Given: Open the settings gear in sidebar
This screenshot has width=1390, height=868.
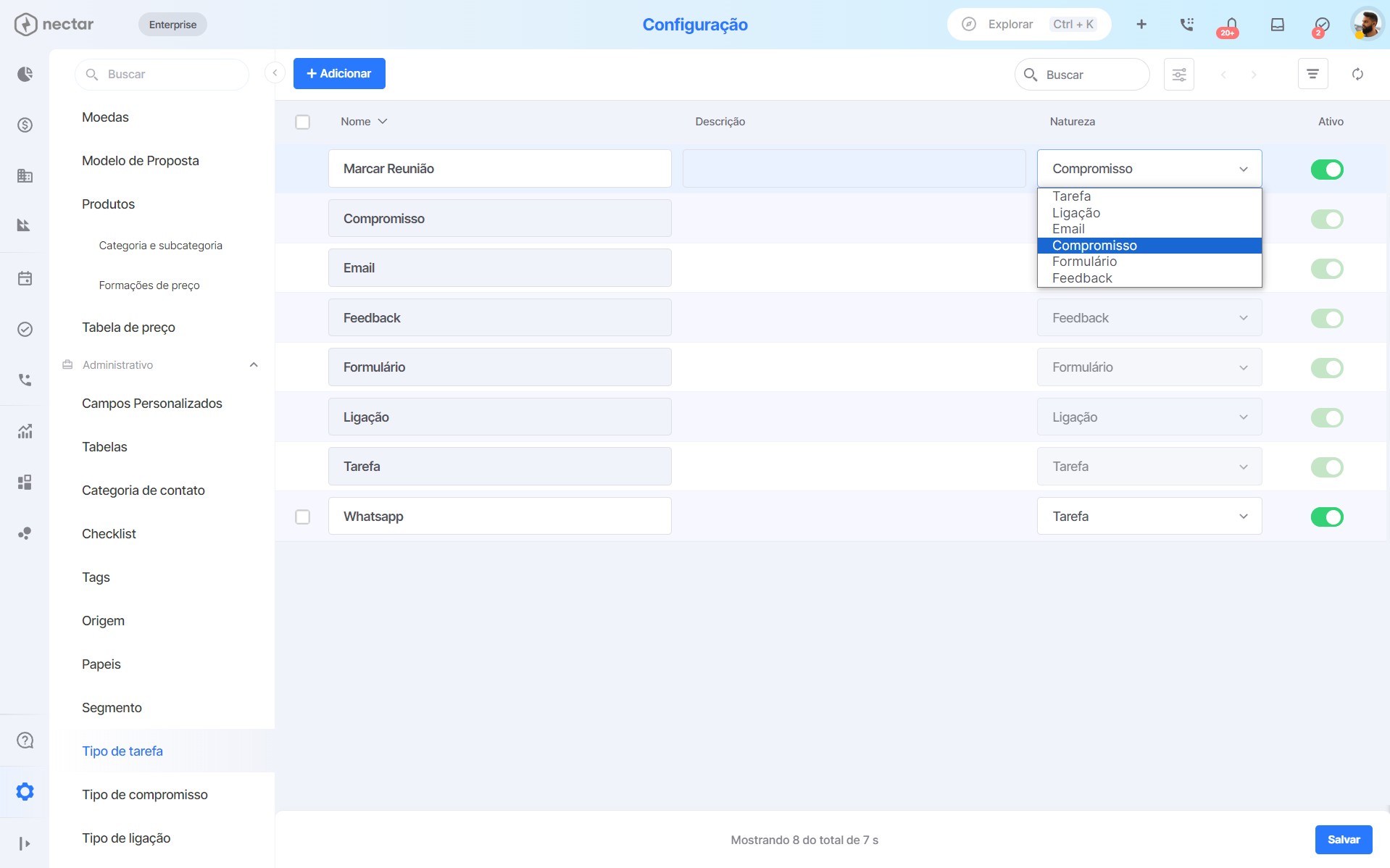Looking at the screenshot, I should (25, 791).
